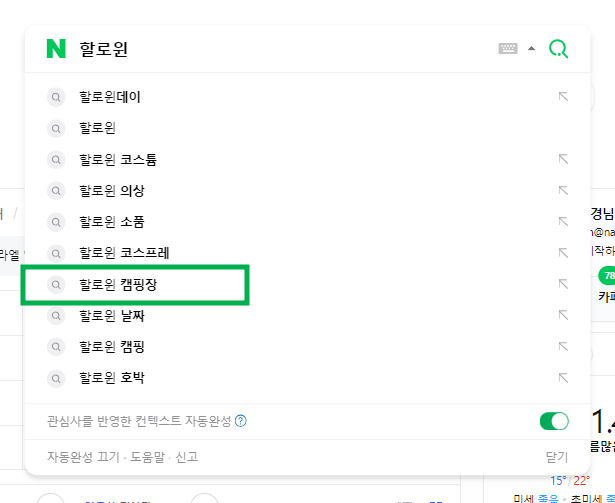Toggle context autocomplete switch off
This screenshot has height=503, width=615.
pyautogui.click(x=554, y=421)
